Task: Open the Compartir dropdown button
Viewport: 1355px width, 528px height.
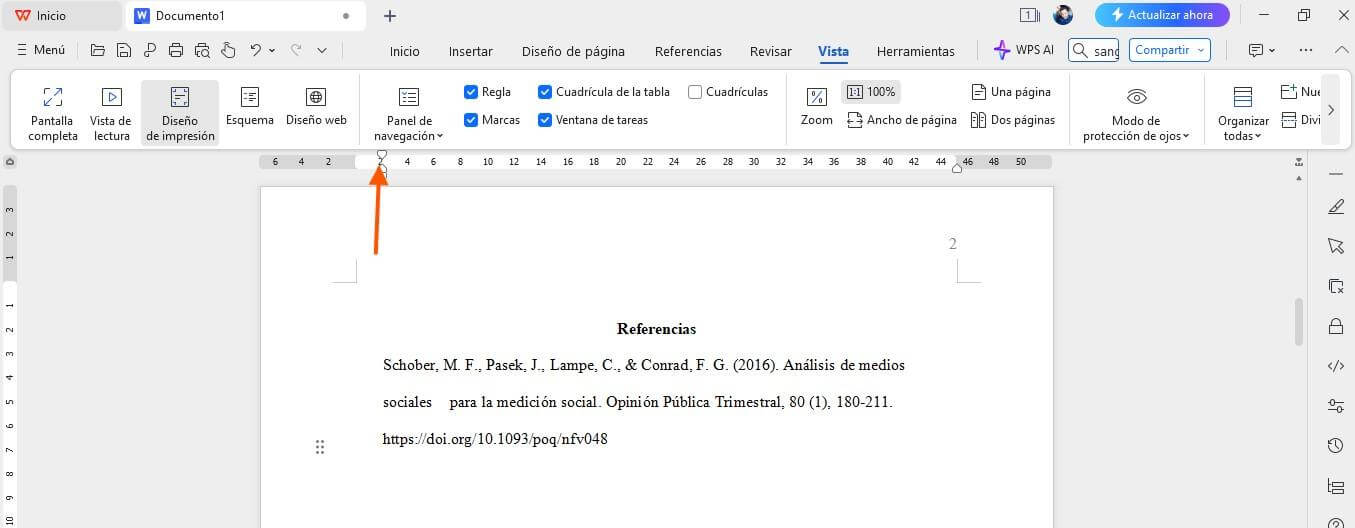Action: [1170, 50]
